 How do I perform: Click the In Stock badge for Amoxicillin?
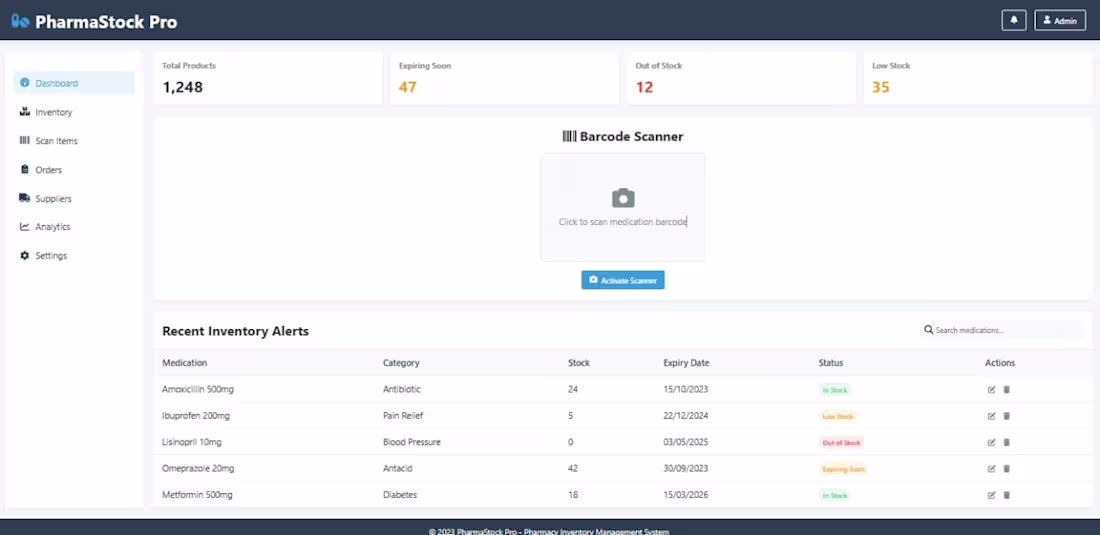835,390
